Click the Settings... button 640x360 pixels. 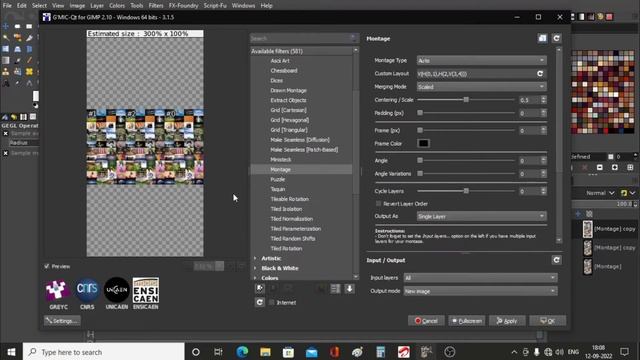point(62,321)
